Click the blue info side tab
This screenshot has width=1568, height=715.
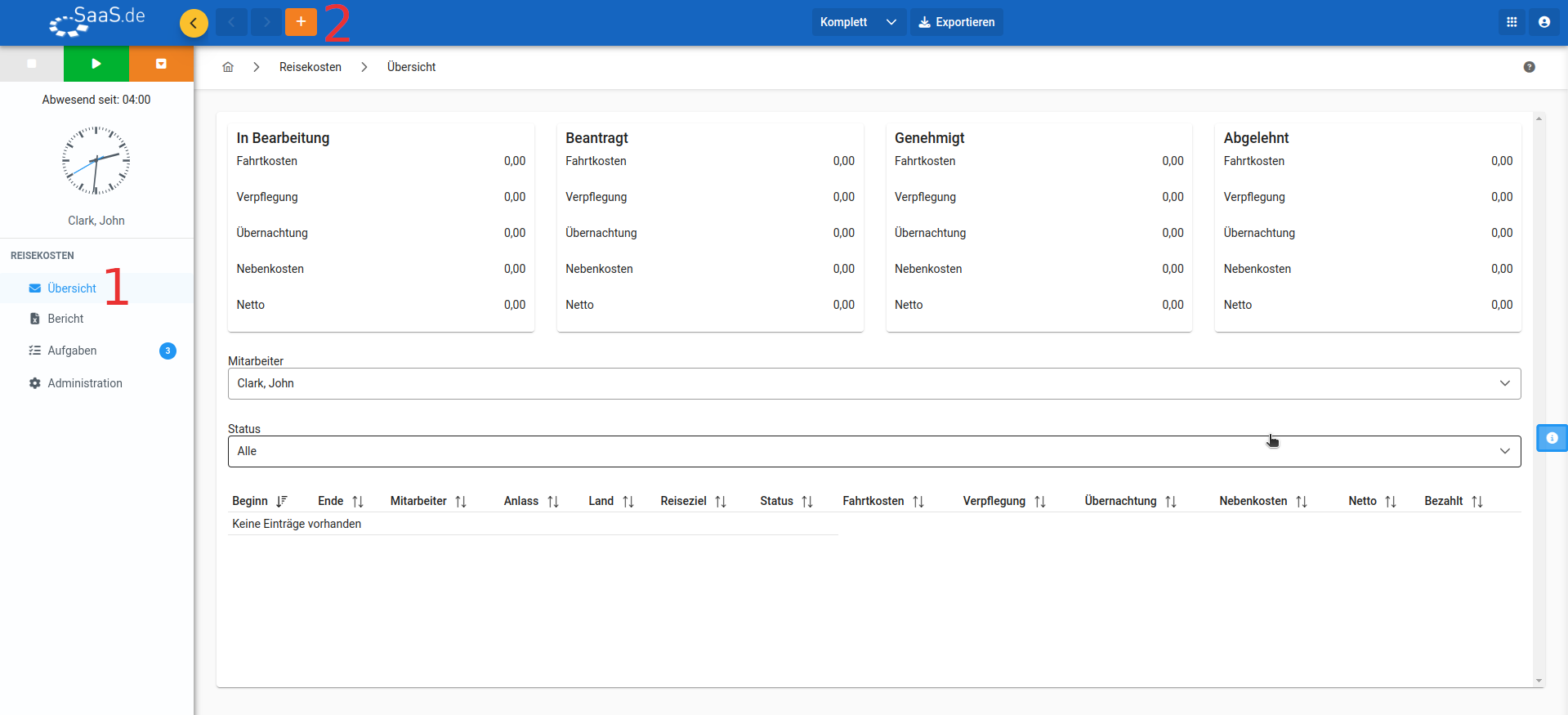pos(1552,438)
